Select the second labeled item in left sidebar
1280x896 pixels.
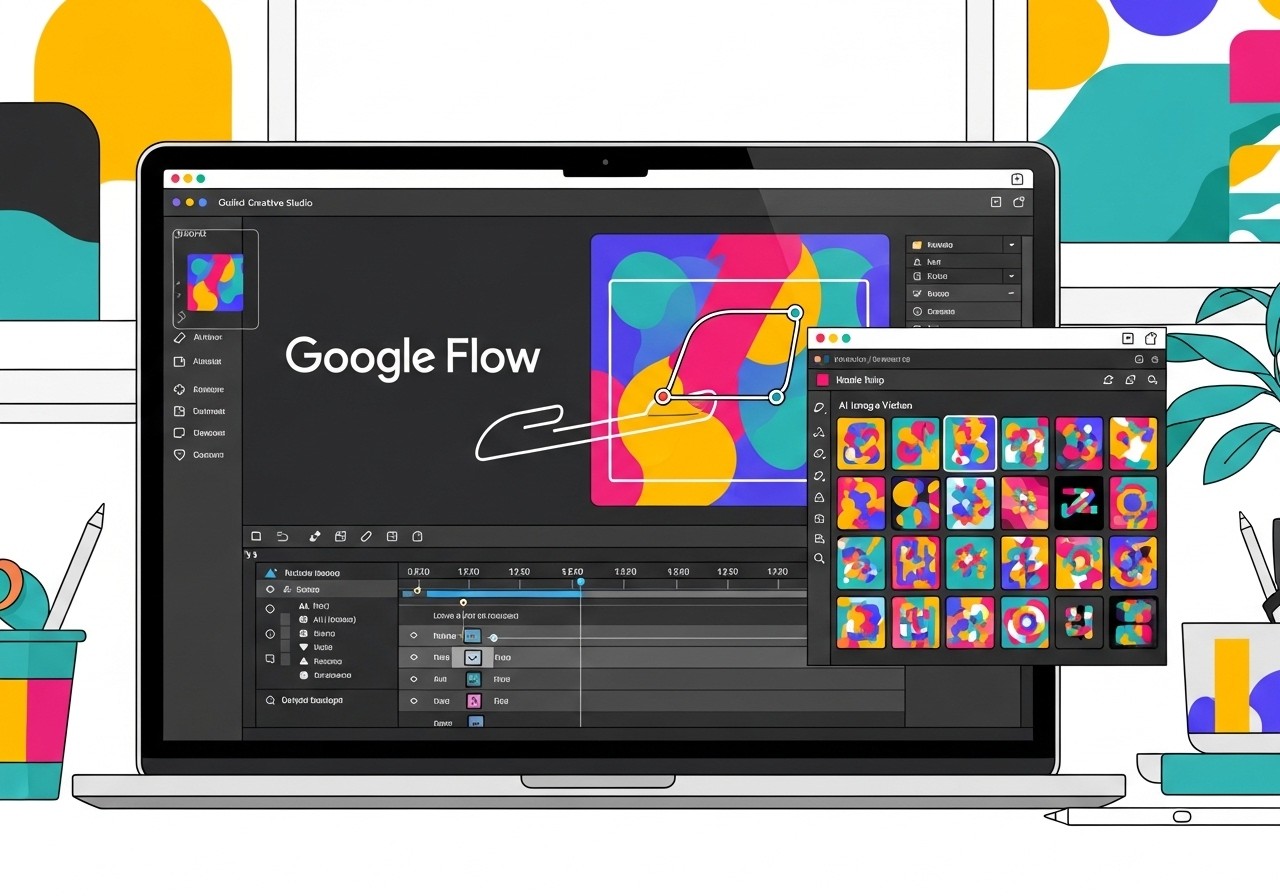click(x=207, y=362)
